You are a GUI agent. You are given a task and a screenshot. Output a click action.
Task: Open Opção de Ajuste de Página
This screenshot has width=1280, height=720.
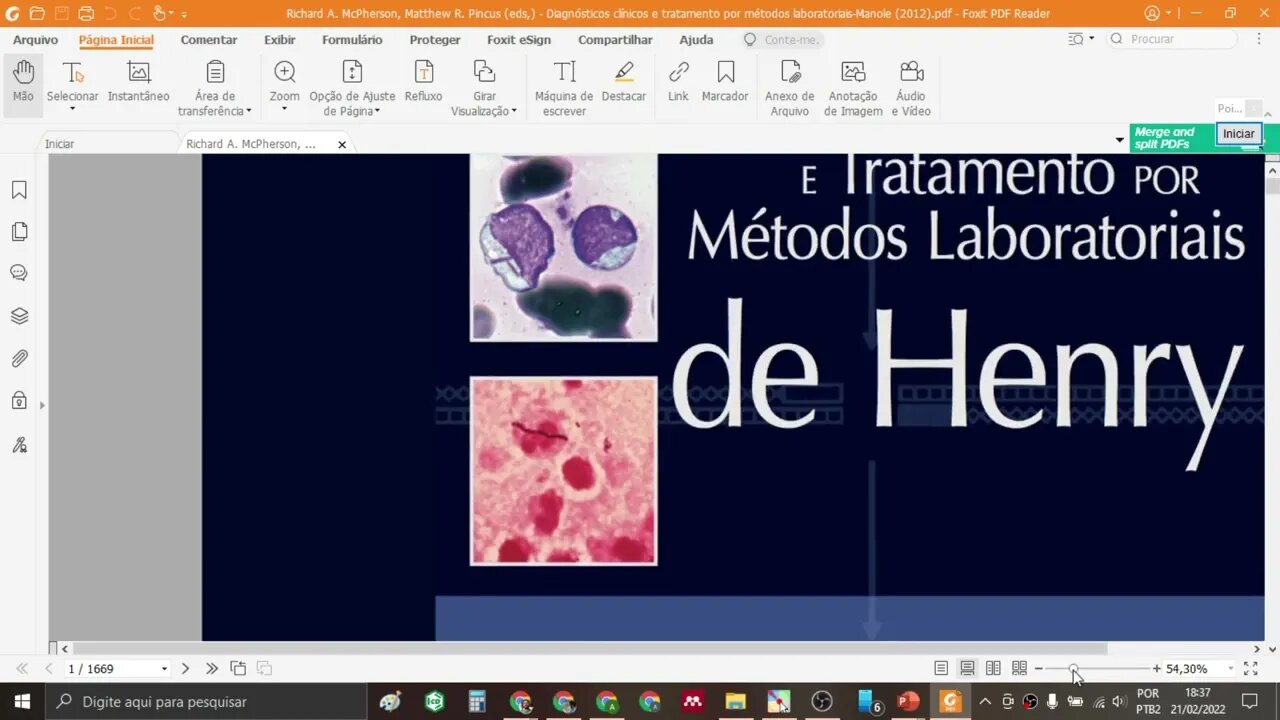(x=352, y=88)
